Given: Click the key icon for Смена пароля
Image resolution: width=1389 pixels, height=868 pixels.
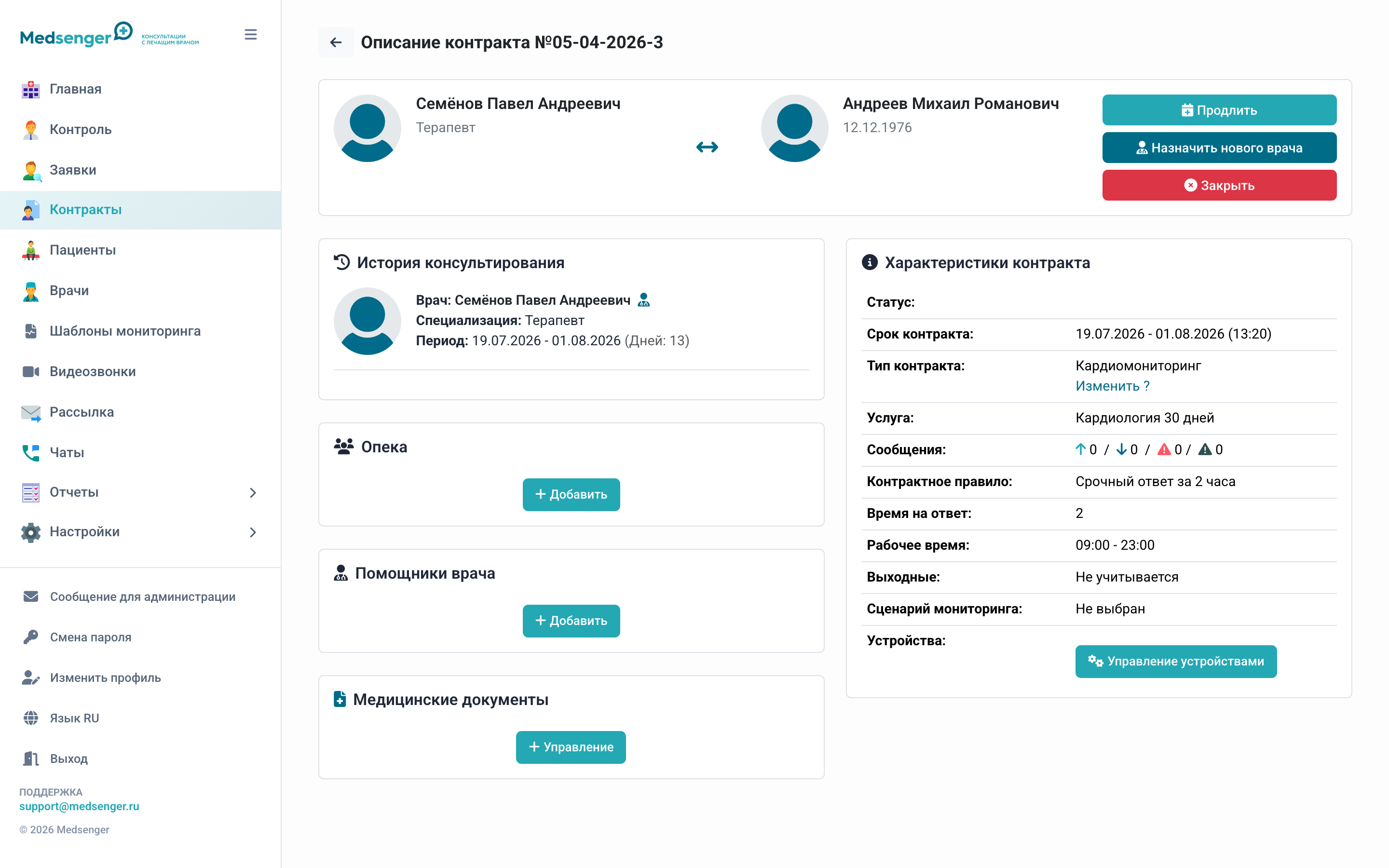Looking at the screenshot, I should point(31,637).
